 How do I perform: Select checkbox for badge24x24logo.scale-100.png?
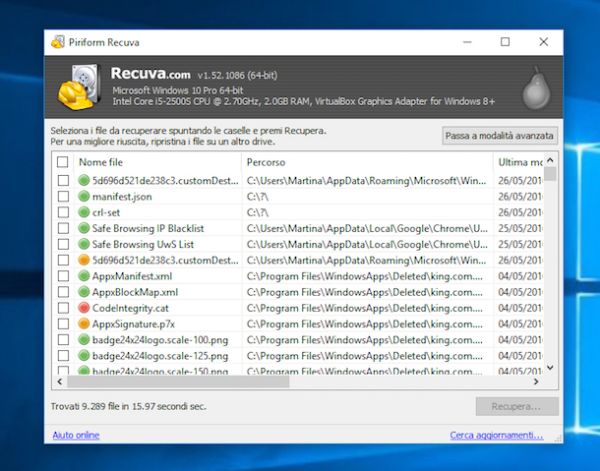63,340
